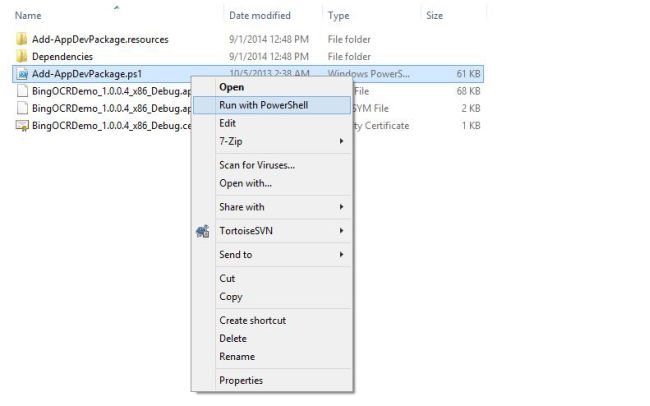The image size is (650, 406).
Task: Click the Certificate type cell
Action: point(381,126)
